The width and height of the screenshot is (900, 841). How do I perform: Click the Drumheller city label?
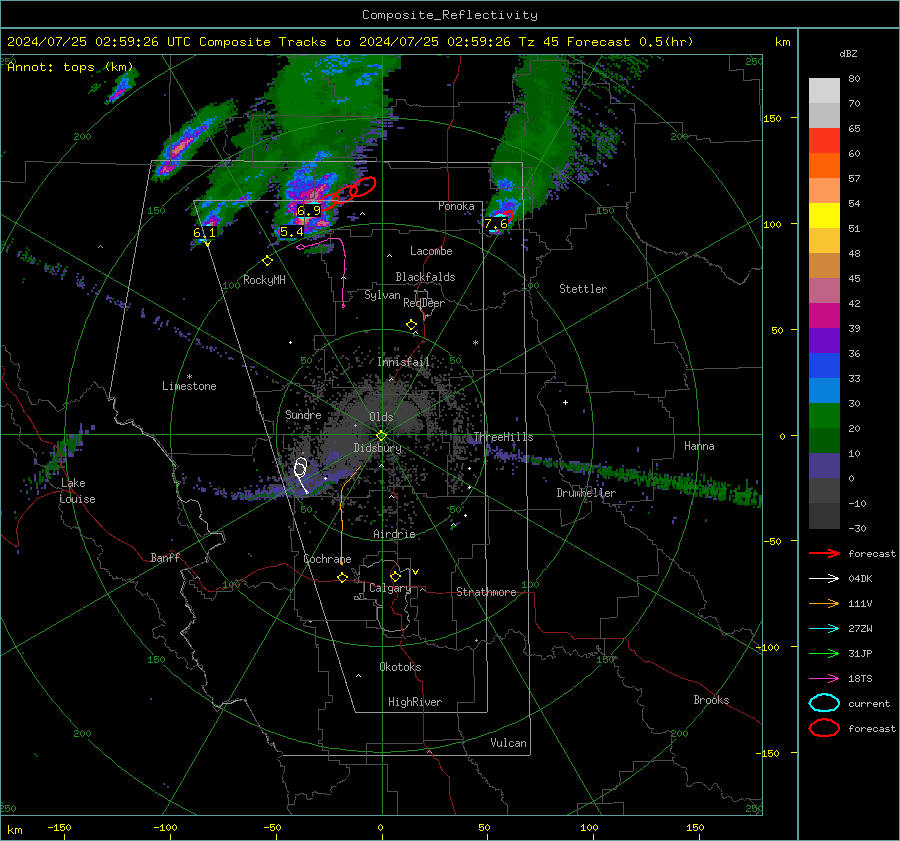coord(586,493)
